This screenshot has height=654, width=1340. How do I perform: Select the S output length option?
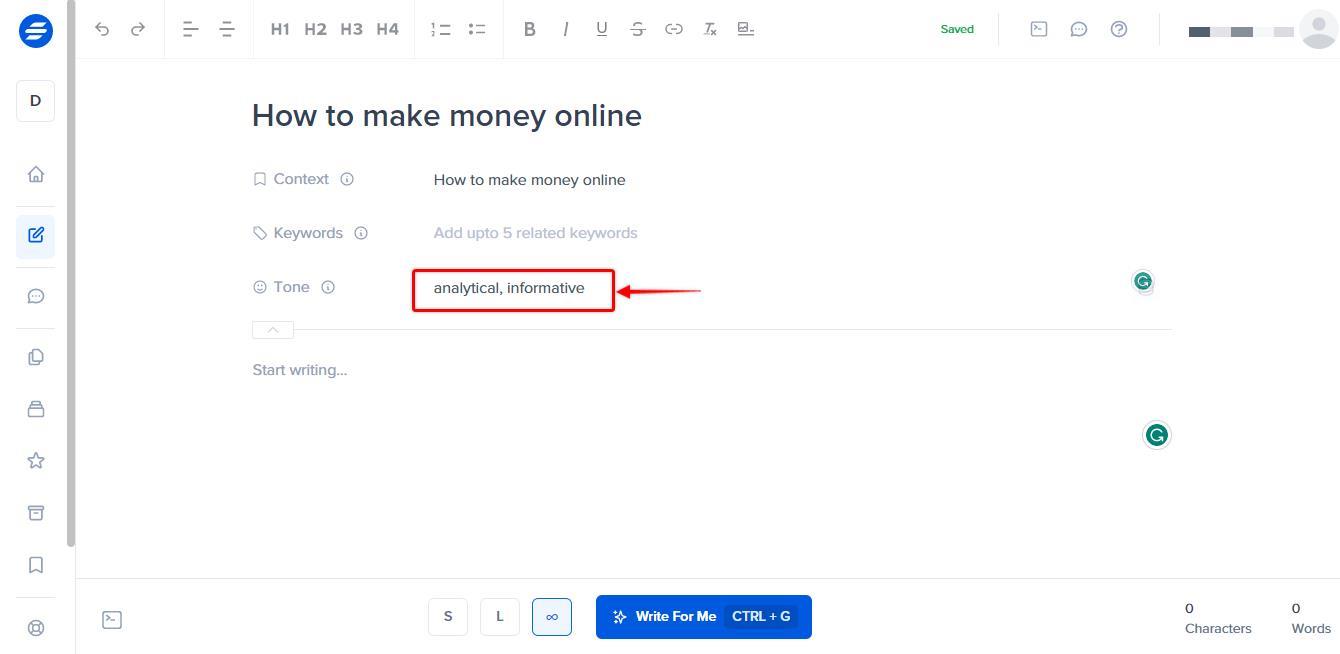(448, 616)
